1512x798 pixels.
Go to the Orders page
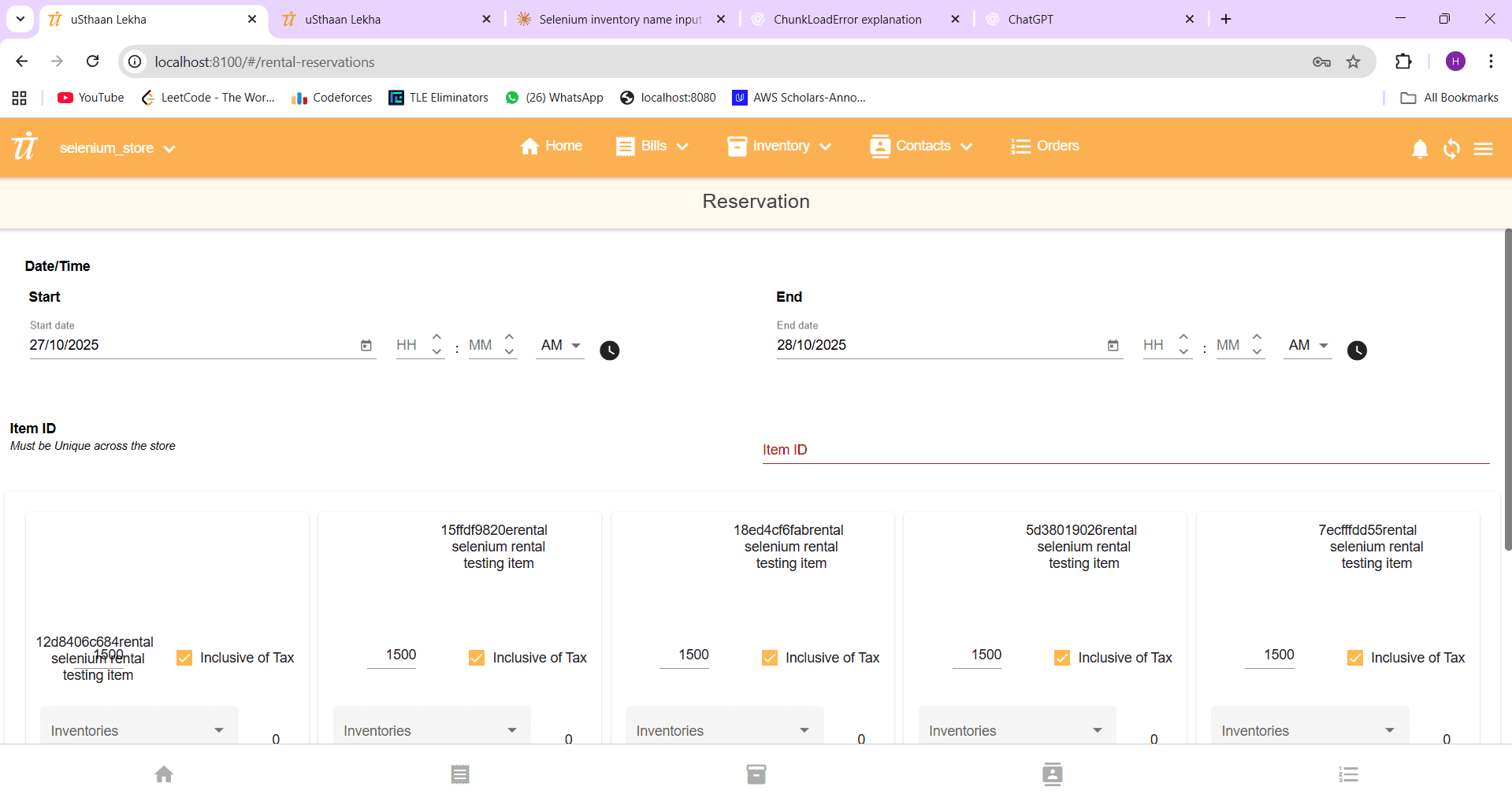1045,147
